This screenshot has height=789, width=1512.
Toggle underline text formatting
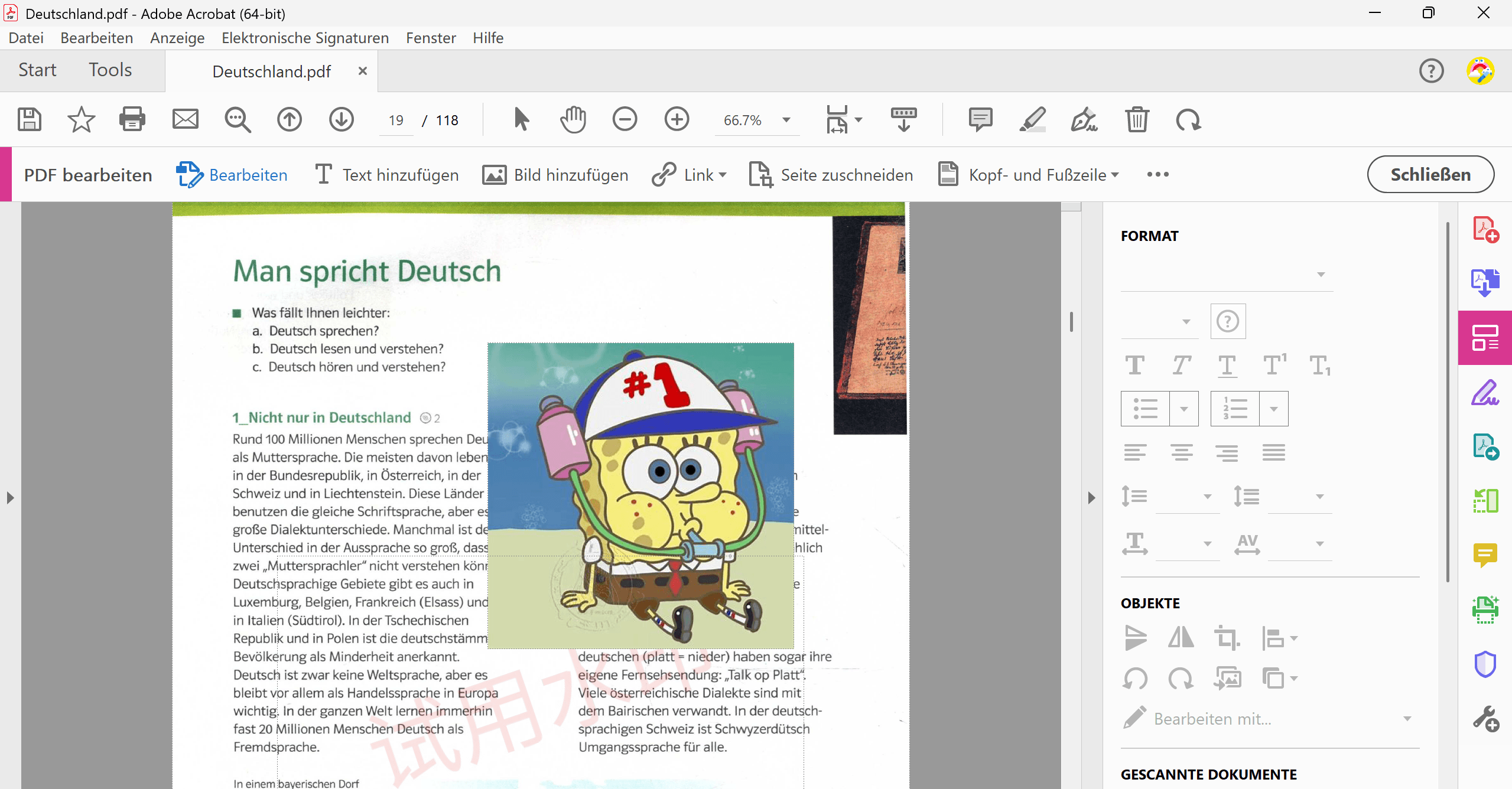(1227, 366)
